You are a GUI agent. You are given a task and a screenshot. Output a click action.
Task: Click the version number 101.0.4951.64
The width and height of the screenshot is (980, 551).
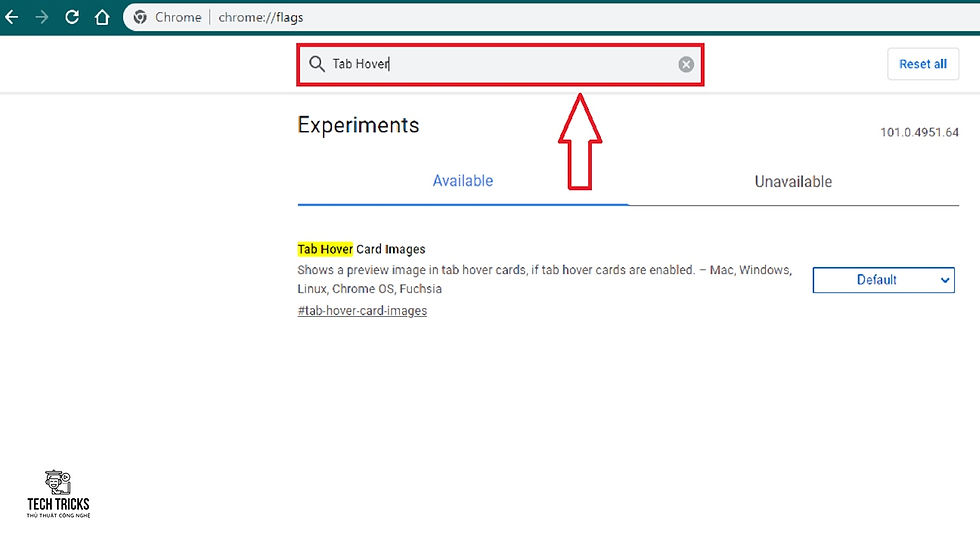[919, 132]
